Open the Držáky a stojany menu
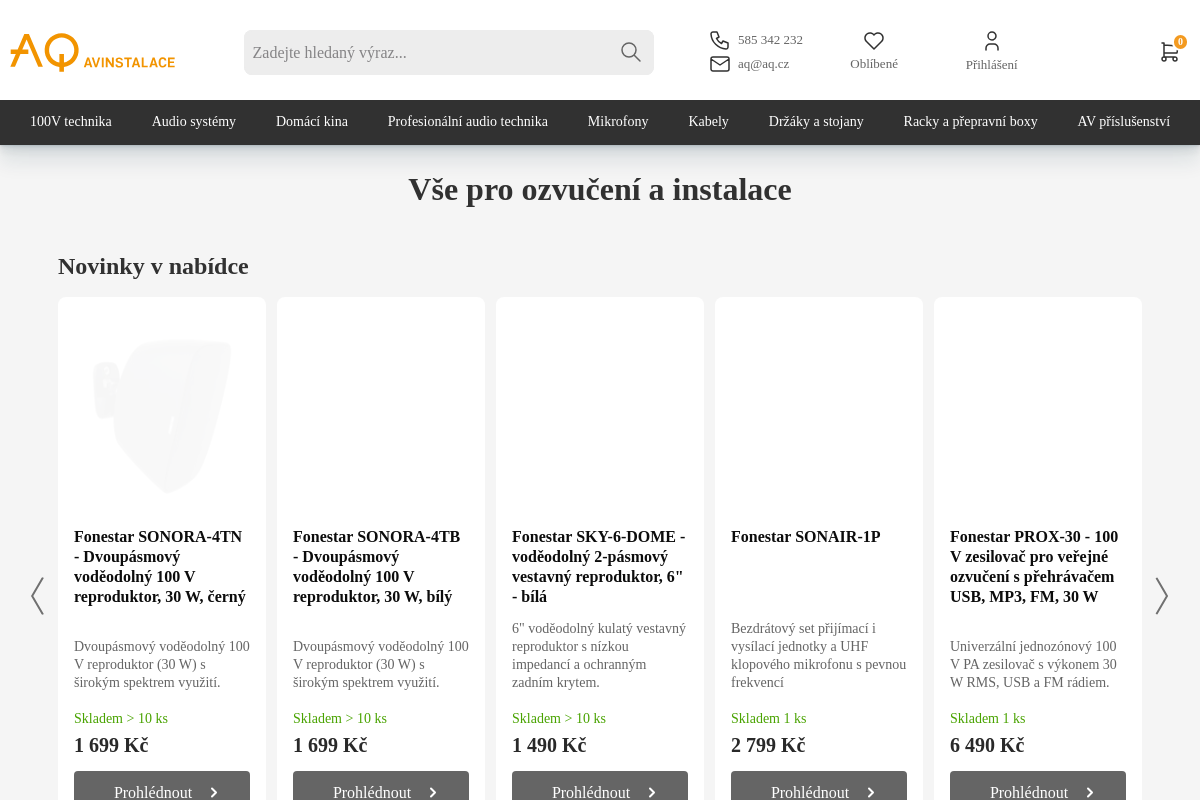The image size is (1200, 800). pos(816,122)
